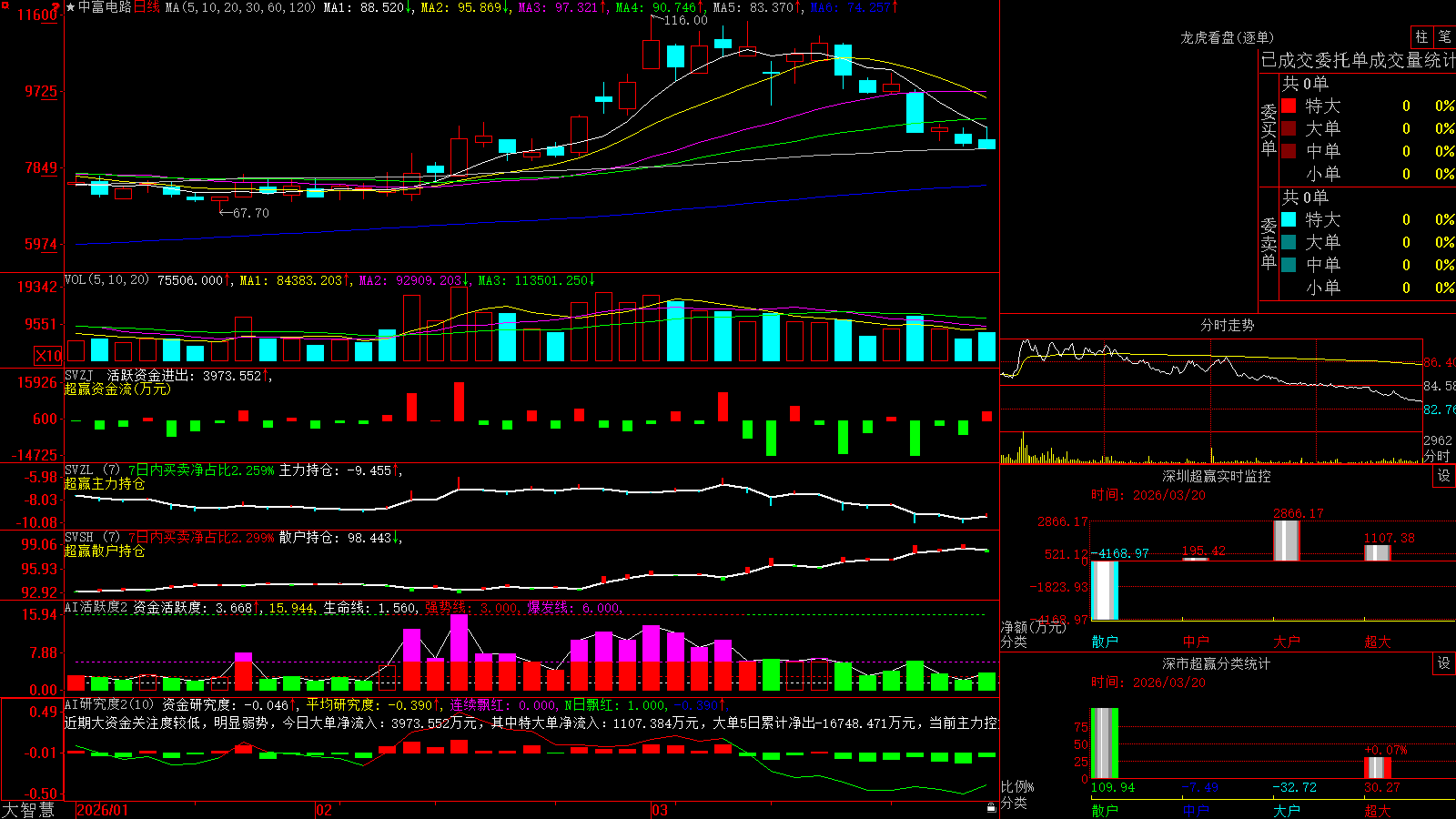
Task: Click the 2866.17 大户 bar in 实时监控
Action: point(1287,541)
